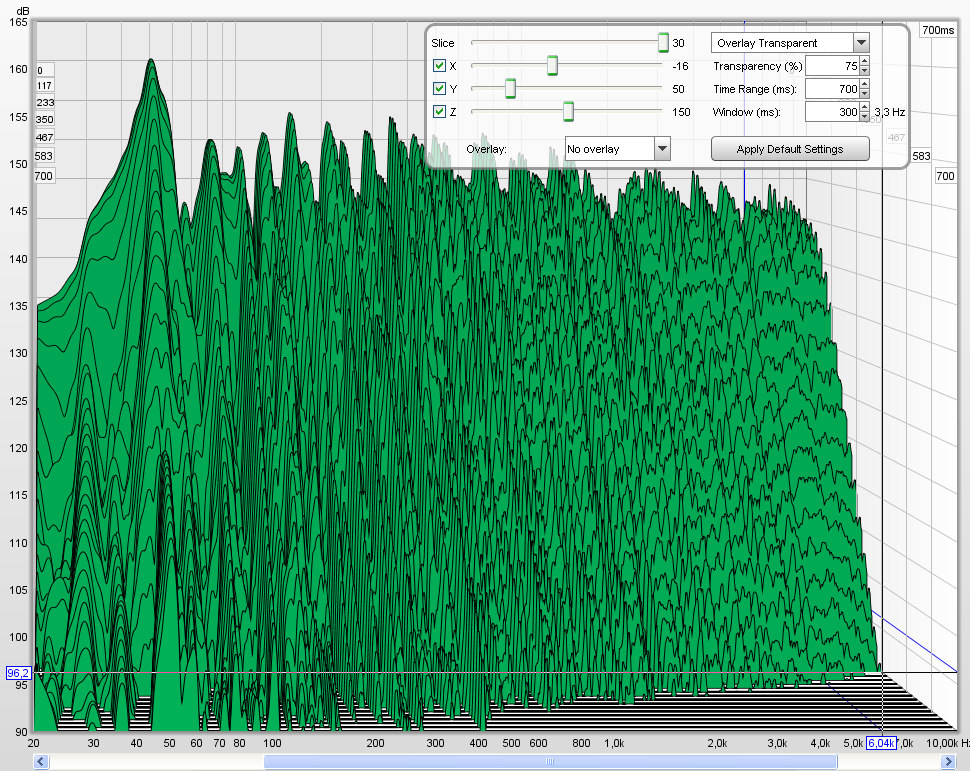Click Apply Default Settings button
The image size is (970, 771).
click(790, 149)
